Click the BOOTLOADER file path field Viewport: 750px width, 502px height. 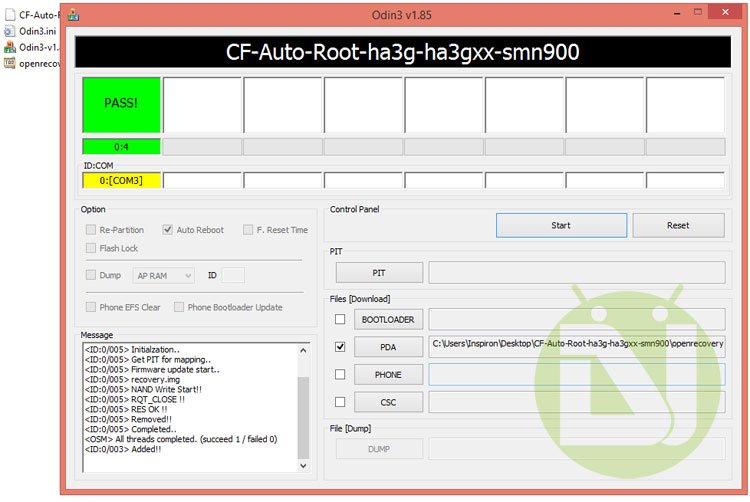pos(577,319)
